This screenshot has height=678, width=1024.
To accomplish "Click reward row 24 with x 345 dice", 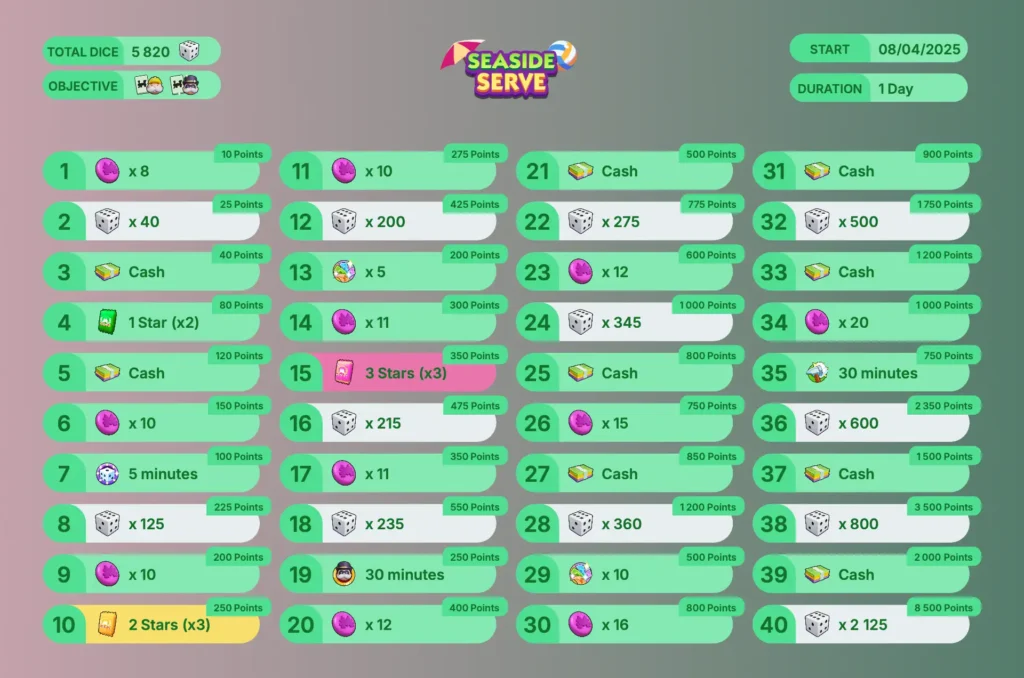I will point(626,322).
